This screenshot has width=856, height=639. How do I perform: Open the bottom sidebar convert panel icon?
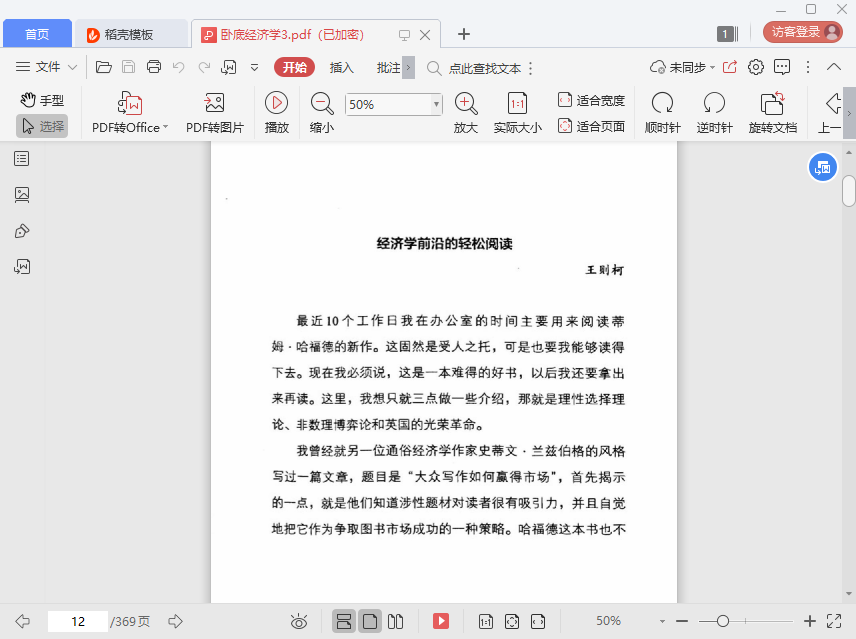coord(22,266)
